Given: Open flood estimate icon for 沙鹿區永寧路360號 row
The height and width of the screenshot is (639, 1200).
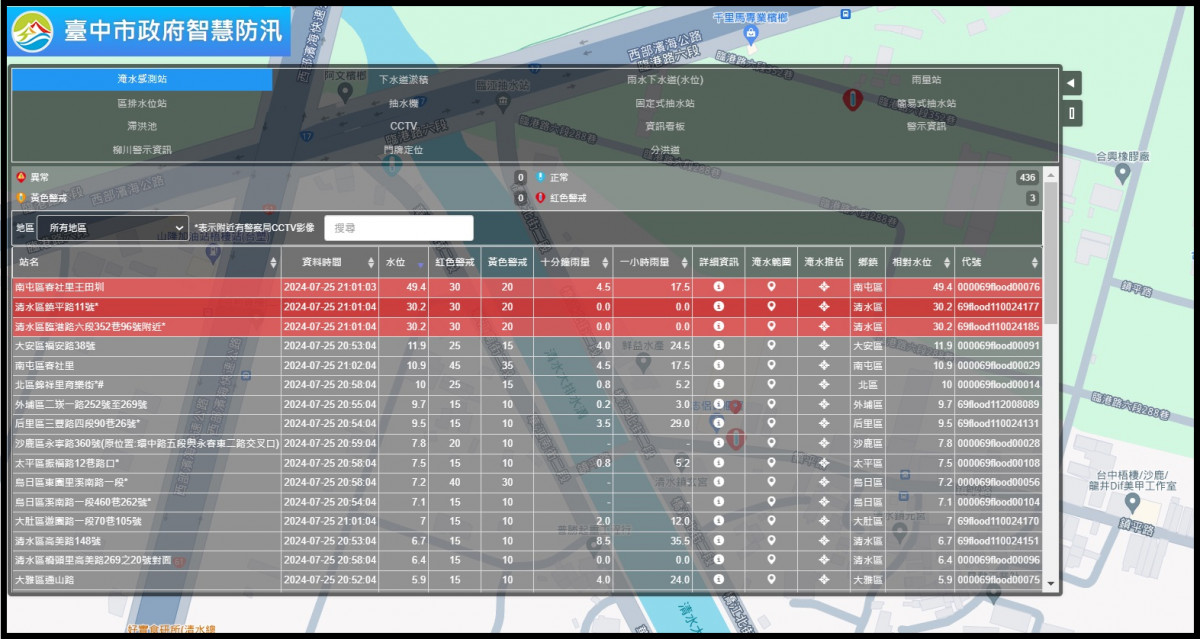Looking at the screenshot, I should pyautogui.click(x=824, y=443).
